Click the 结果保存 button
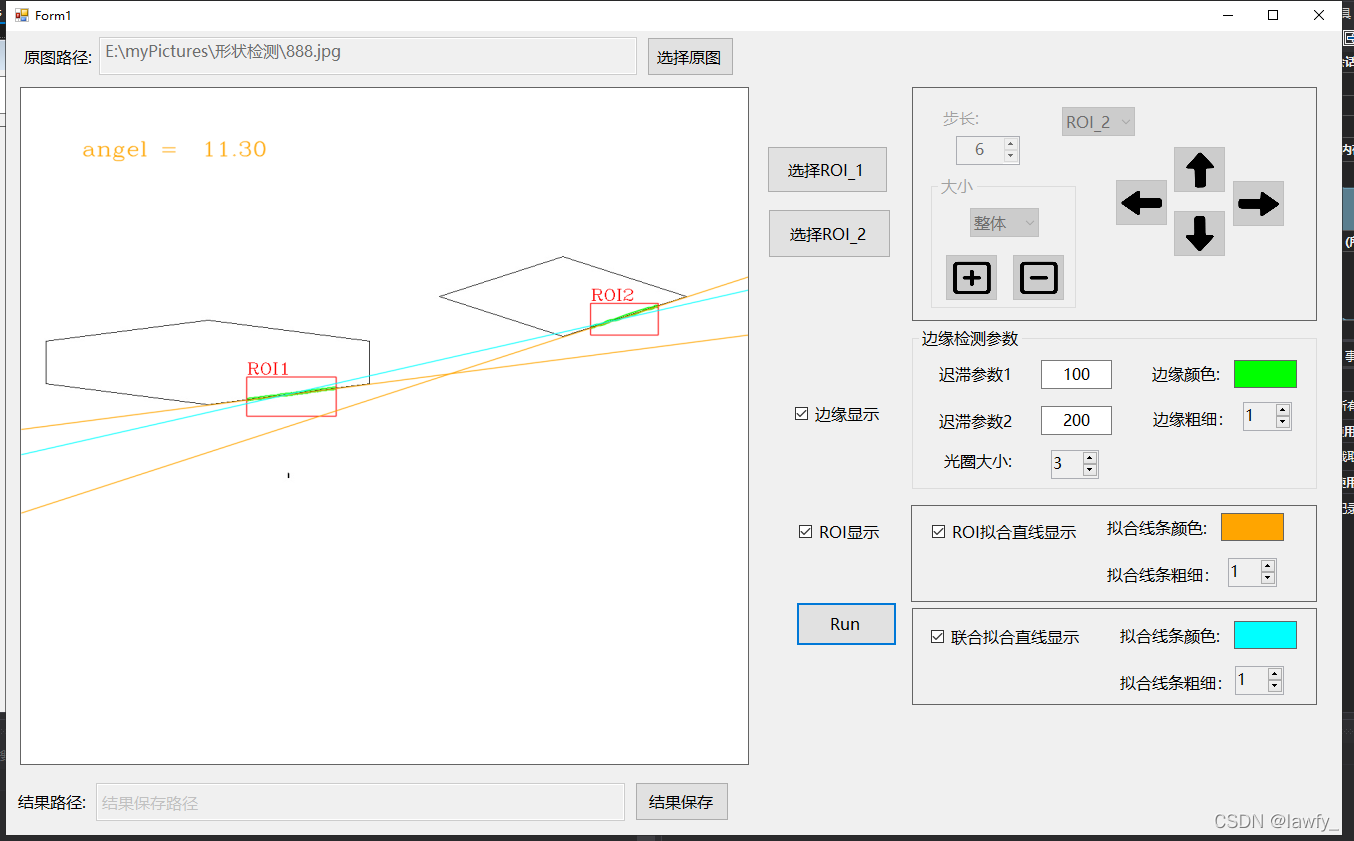The image size is (1354, 841). [682, 802]
